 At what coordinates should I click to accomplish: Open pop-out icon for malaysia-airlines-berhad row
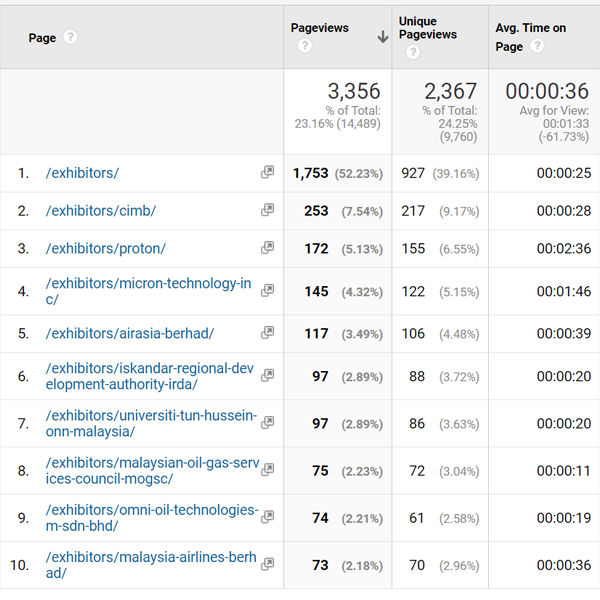click(267, 564)
